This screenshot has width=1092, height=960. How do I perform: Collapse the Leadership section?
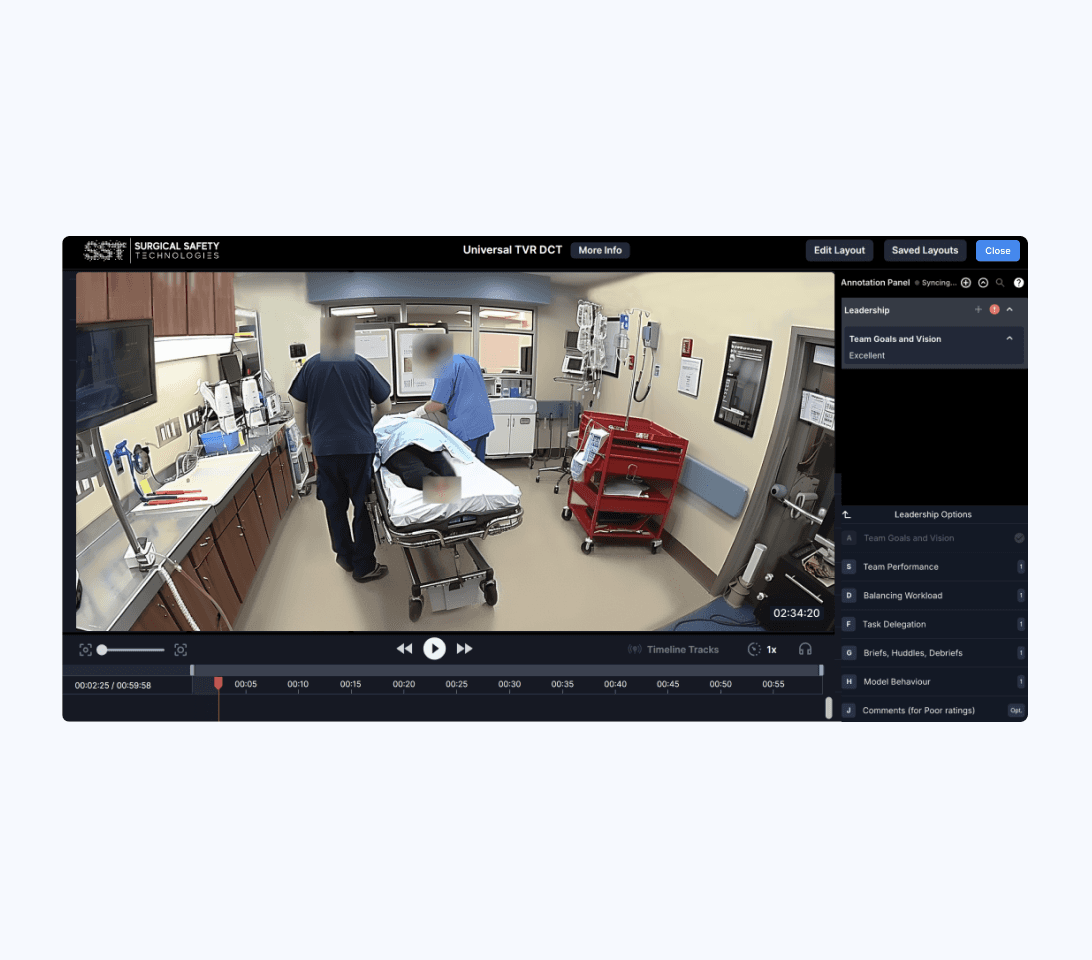pos(1010,309)
